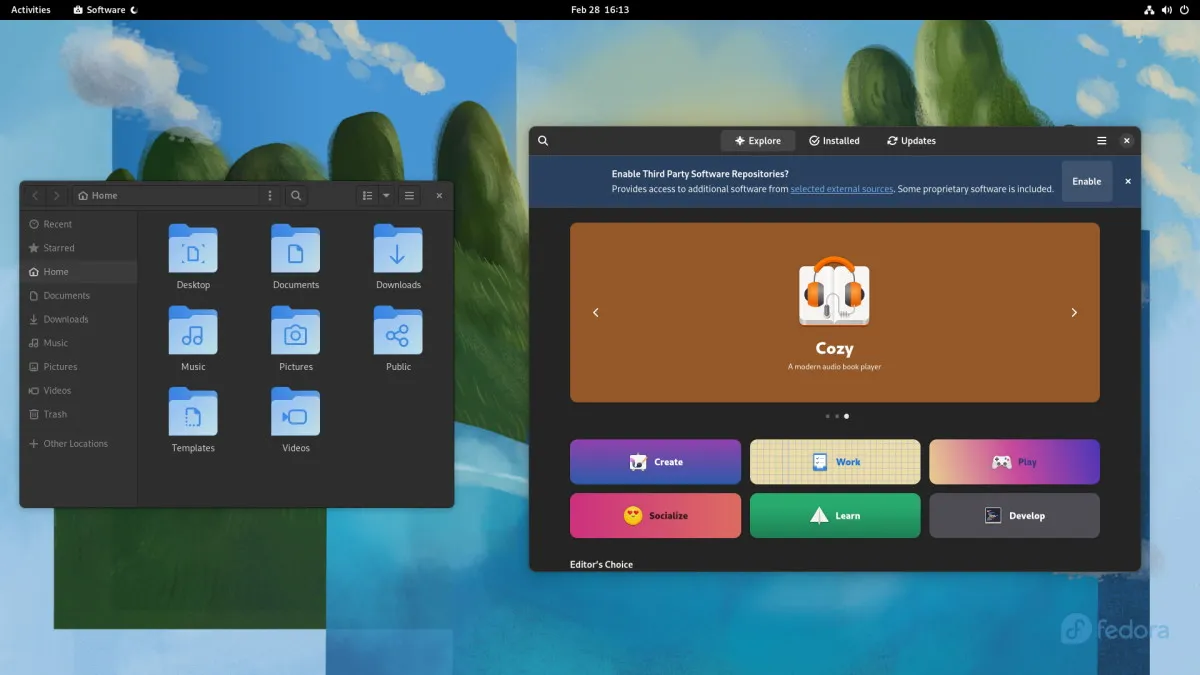The height and width of the screenshot is (675, 1200).
Task: Open the Downloads folder in file grid
Action: [398, 249]
